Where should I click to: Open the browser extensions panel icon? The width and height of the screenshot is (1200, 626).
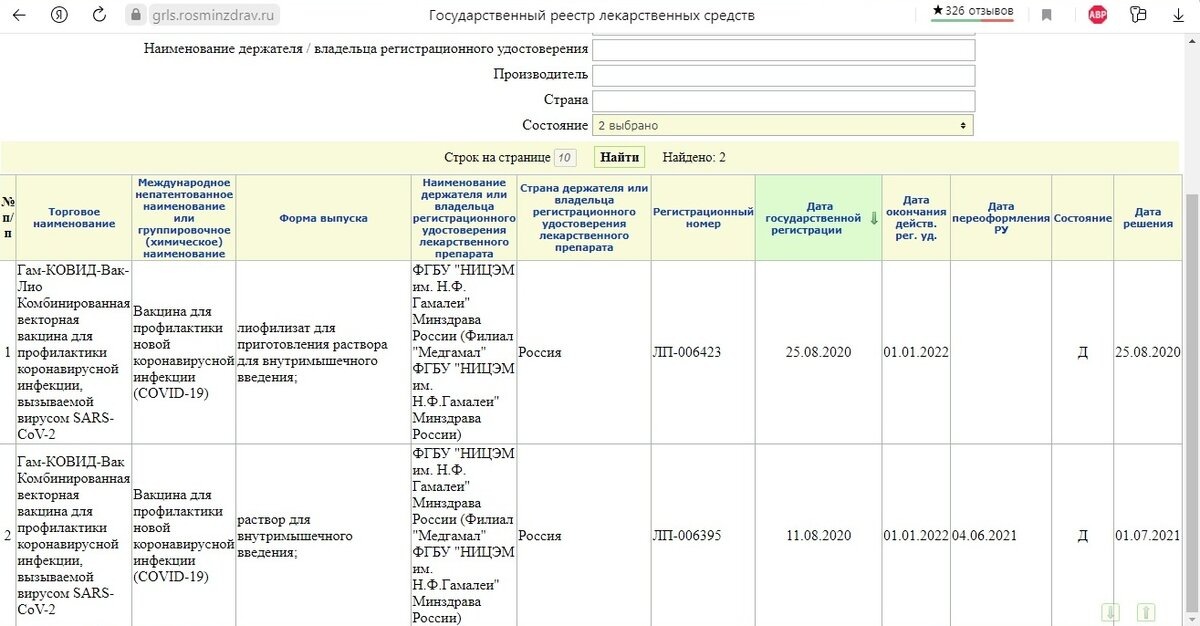(1138, 15)
